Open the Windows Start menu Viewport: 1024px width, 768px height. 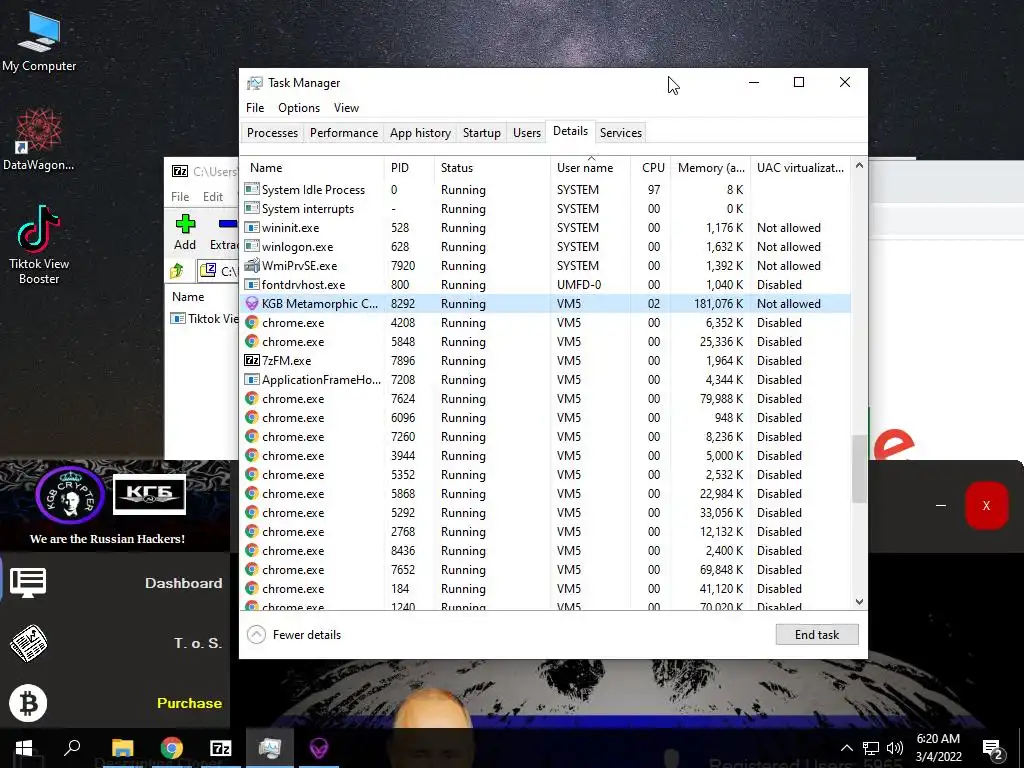coord(24,748)
